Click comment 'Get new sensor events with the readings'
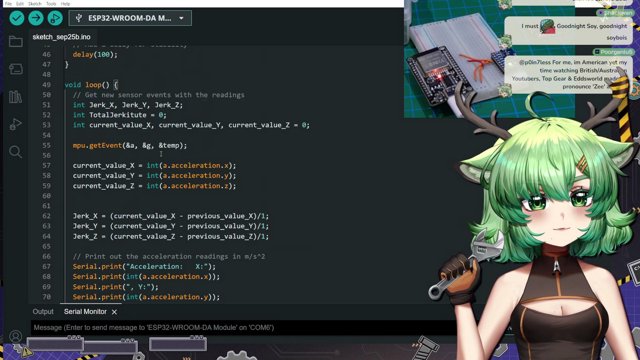Viewport: 640px width, 360px height. point(158,95)
